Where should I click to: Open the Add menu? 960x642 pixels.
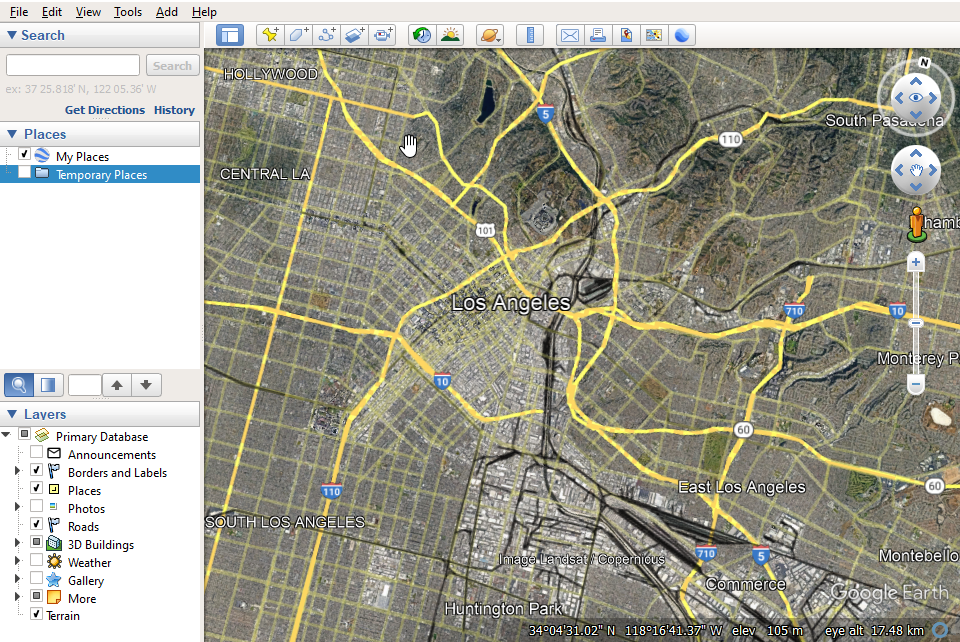[x=167, y=12]
